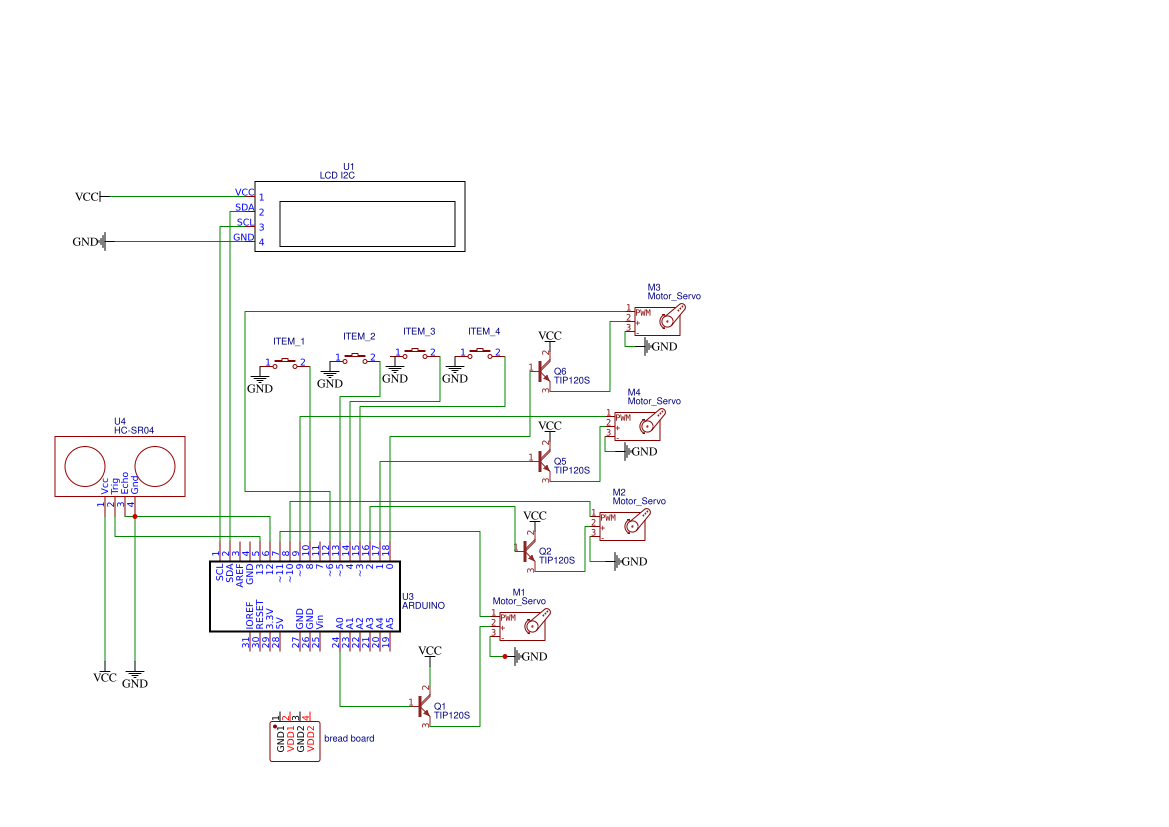Screen dimensions: 1169x827
Task: Select the LCD I2C display symbol
Action: (x=359, y=216)
